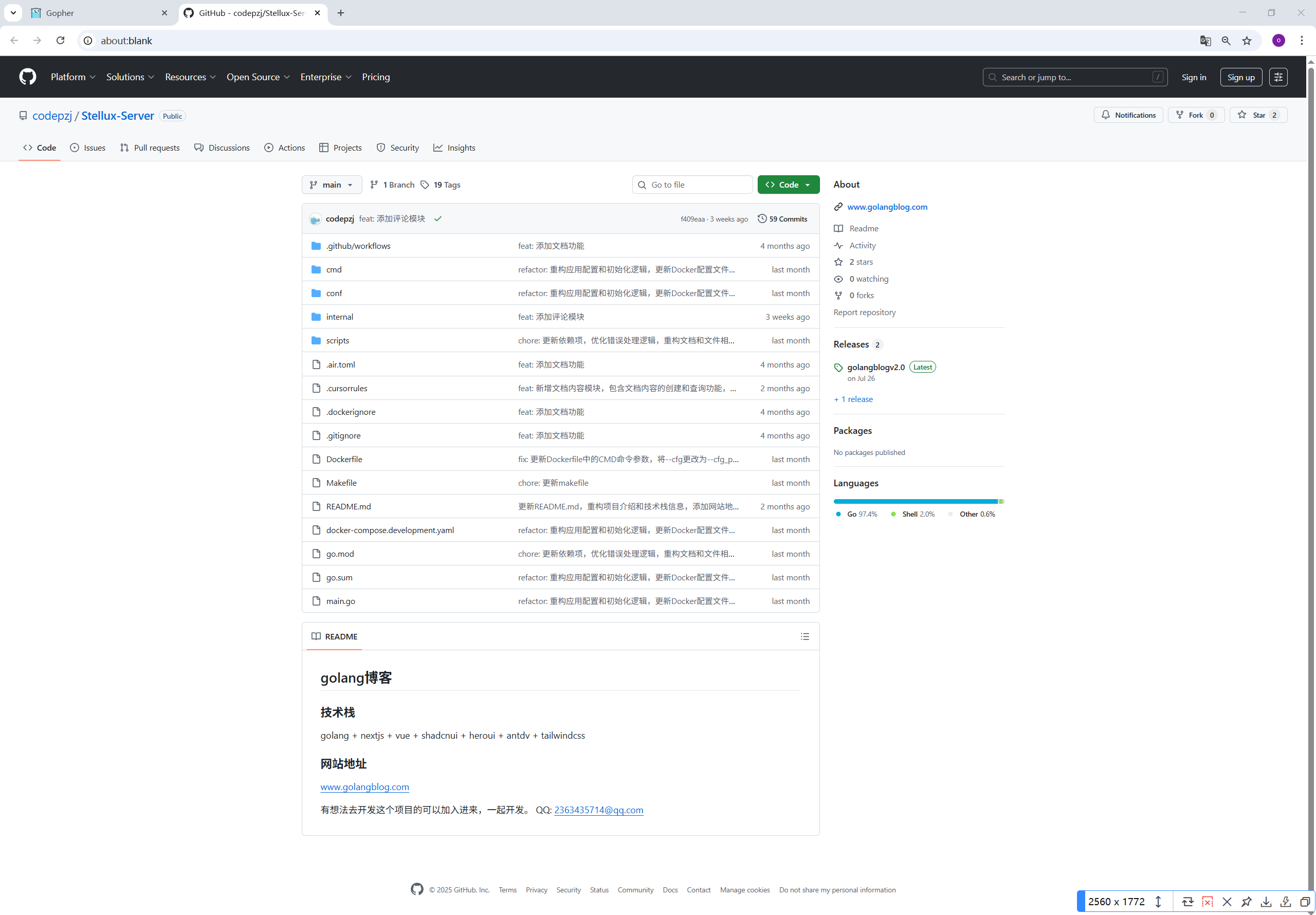1316x915 pixels.
Task: Switch to the Pull requests tab
Action: (x=150, y=148)
